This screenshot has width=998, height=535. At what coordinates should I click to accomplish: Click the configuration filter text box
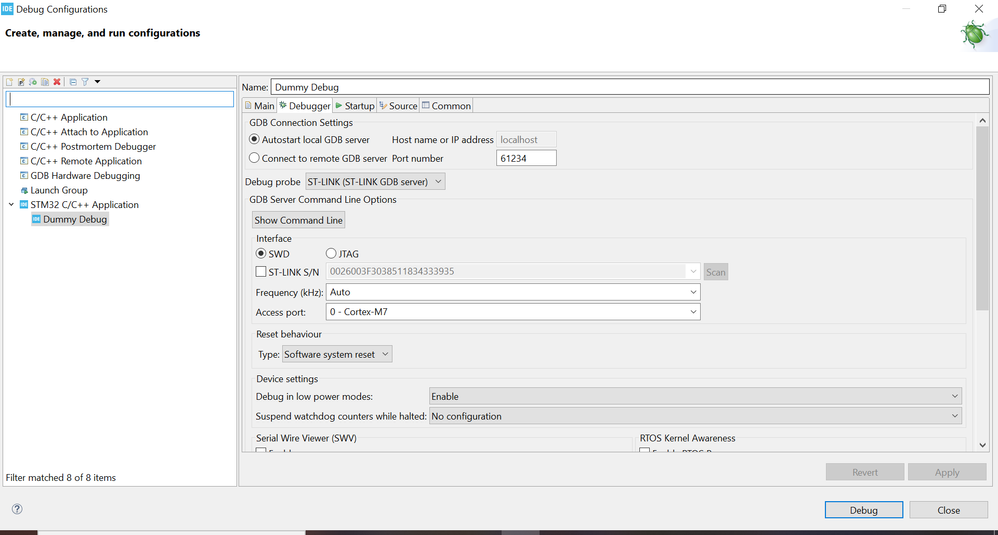(120, 99)
